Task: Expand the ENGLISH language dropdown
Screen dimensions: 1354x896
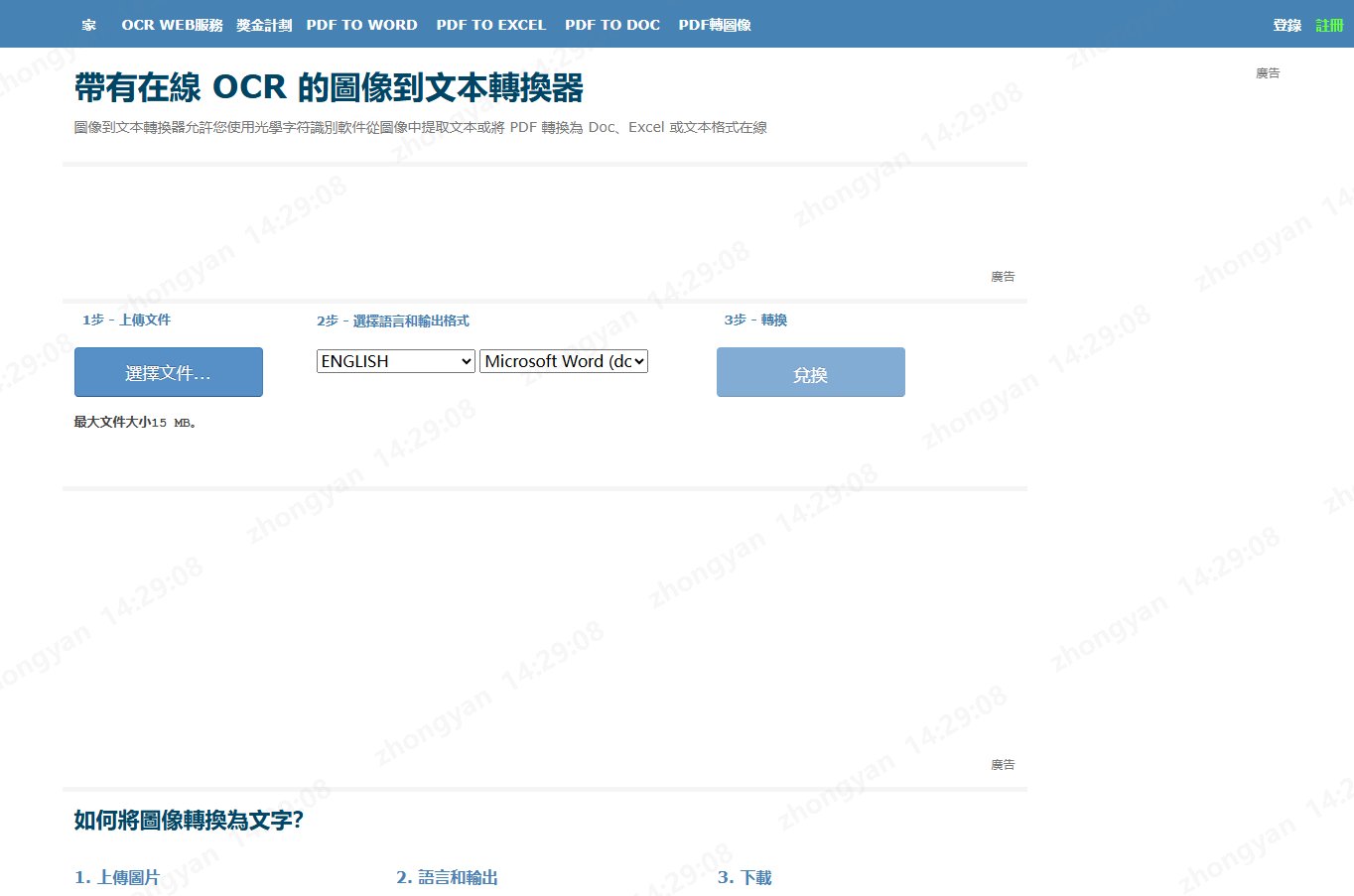Action: tap(396, 361)
